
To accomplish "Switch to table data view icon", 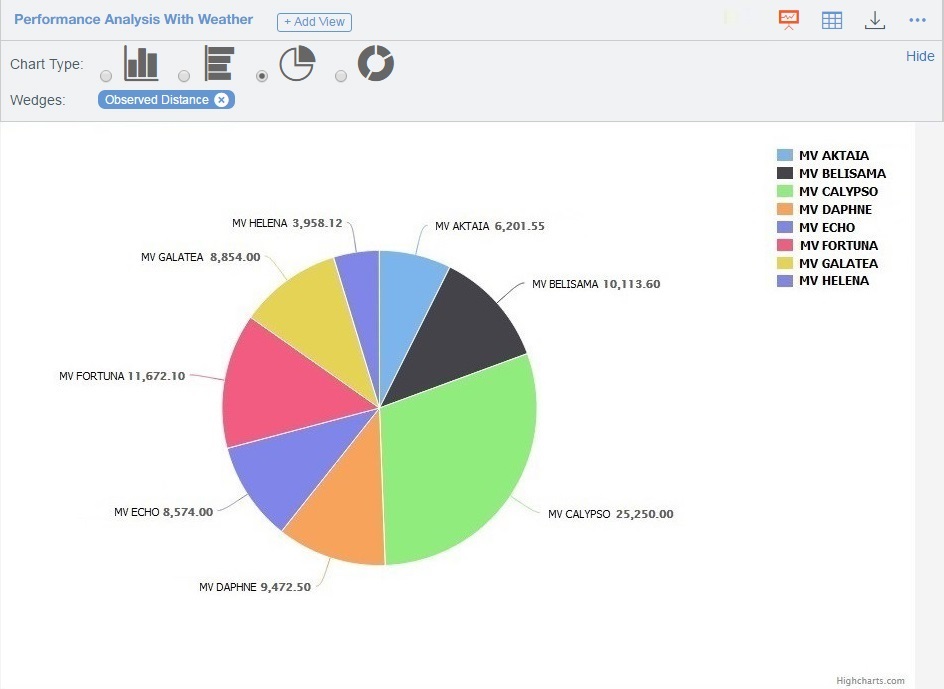I will click(x=832, y=19).
